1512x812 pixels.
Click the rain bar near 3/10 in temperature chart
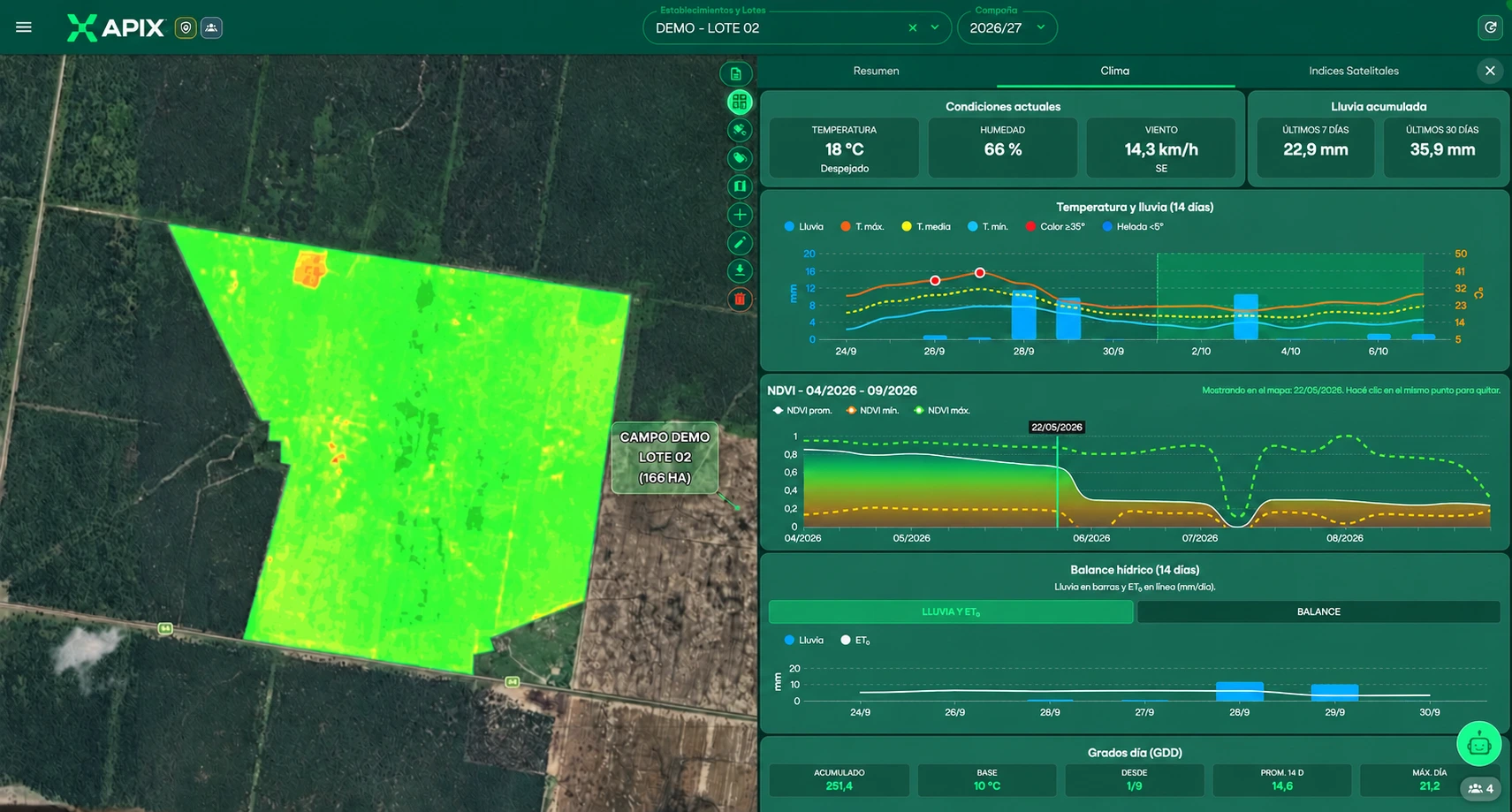coord(1245,316)
